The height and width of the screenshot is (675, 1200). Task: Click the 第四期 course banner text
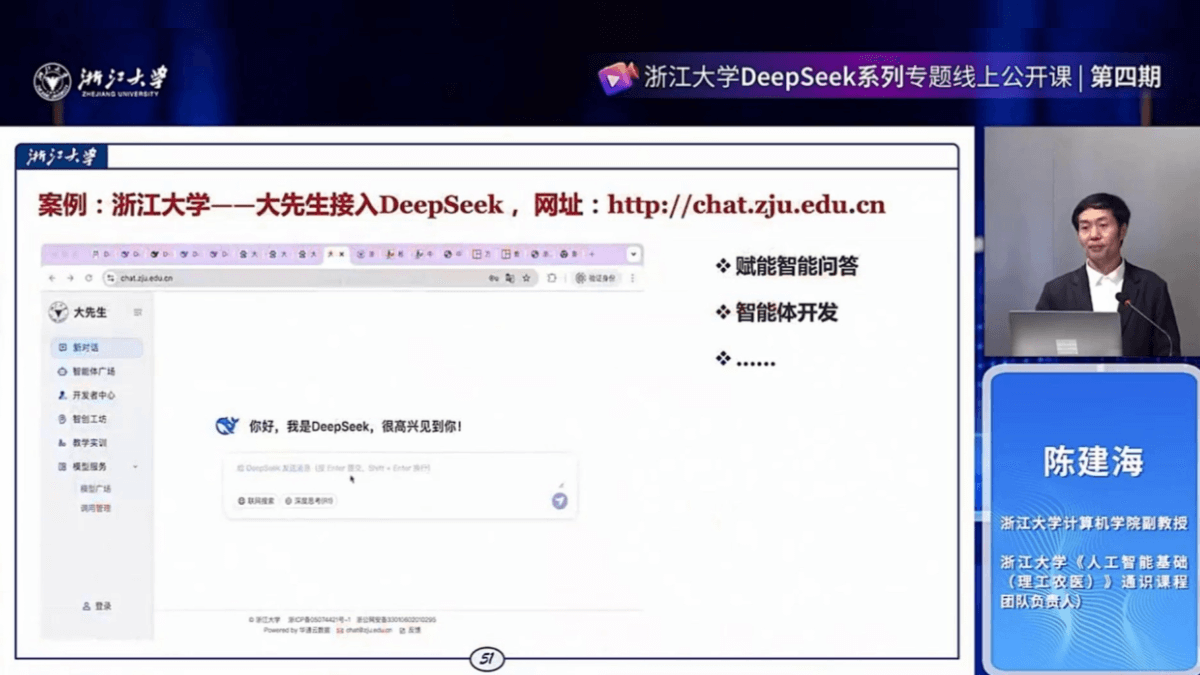click(x=1125, y=77)
